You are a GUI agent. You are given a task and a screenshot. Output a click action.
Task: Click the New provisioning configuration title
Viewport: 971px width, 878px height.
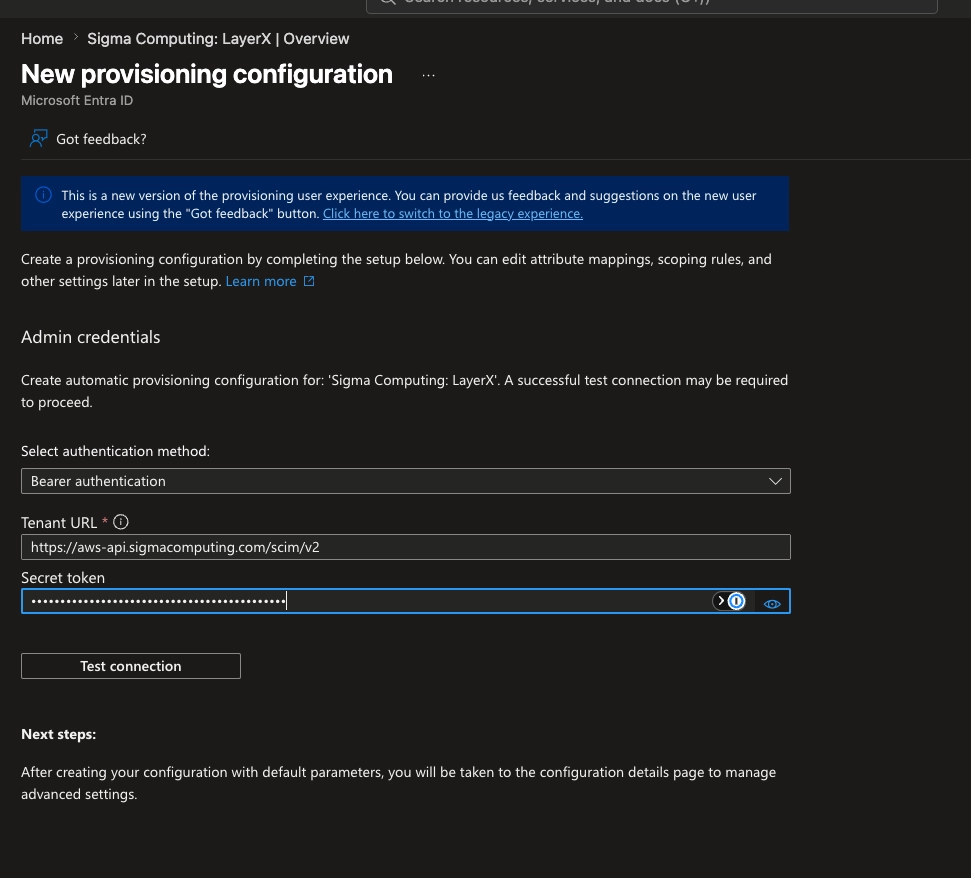click(207, 74)
